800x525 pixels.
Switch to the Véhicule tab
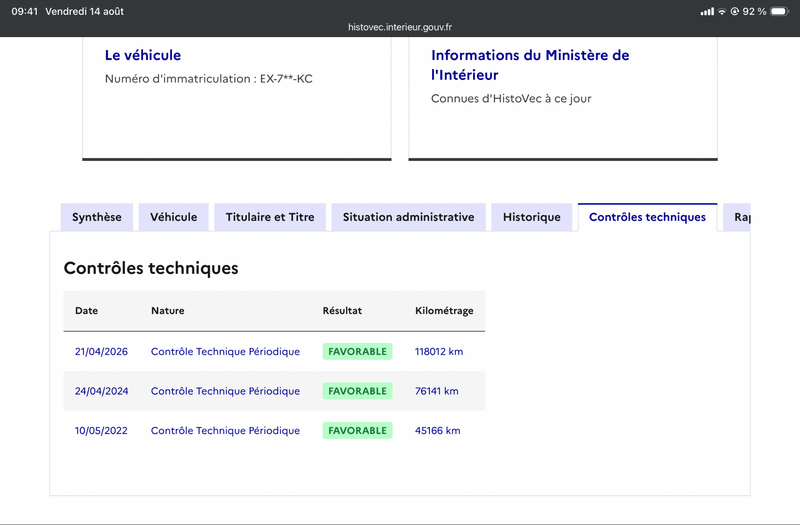[x=173, y=217]
